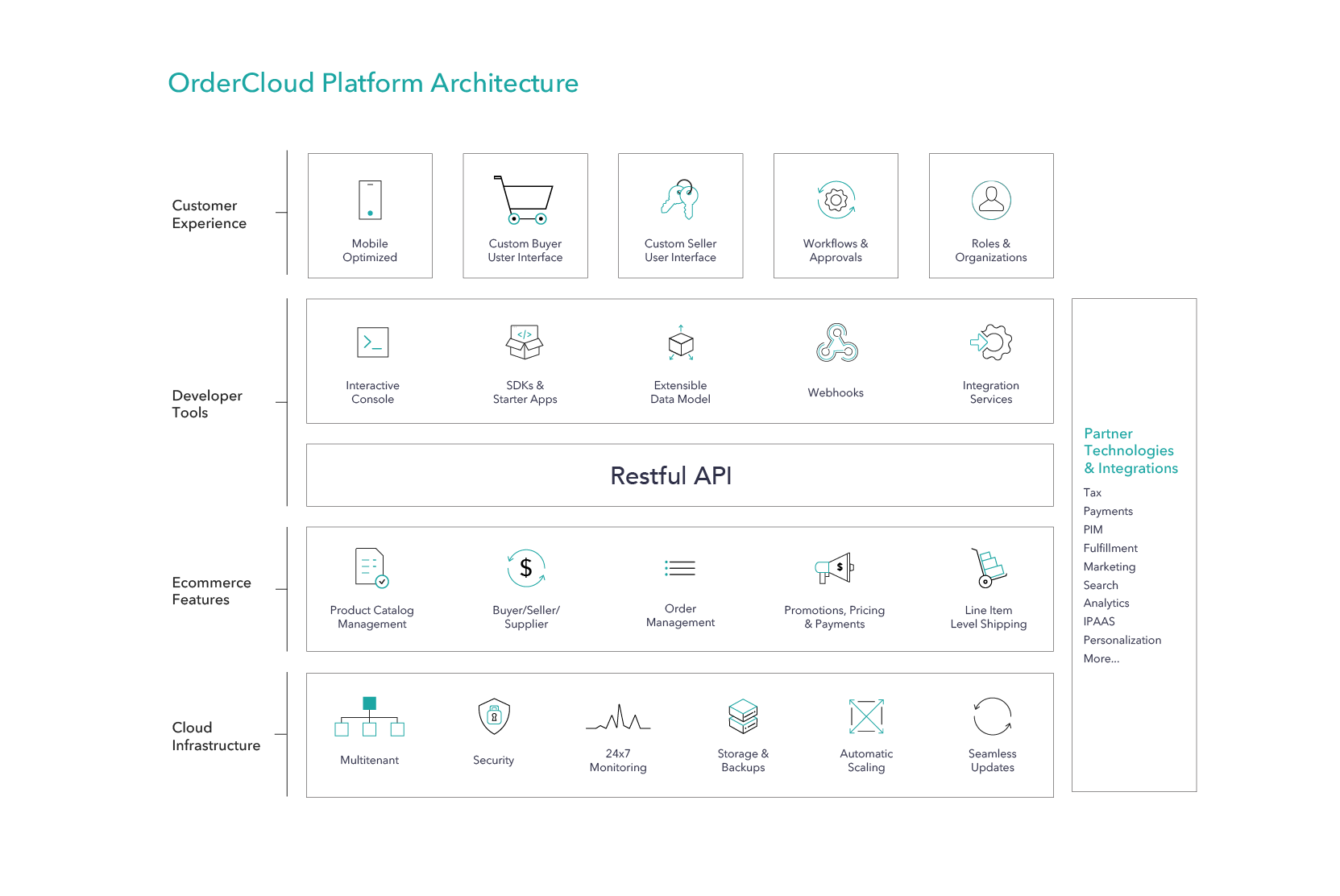Screen dimensions: 1340x896
Task: Click the Integration Services label
Action: point(991,392)
